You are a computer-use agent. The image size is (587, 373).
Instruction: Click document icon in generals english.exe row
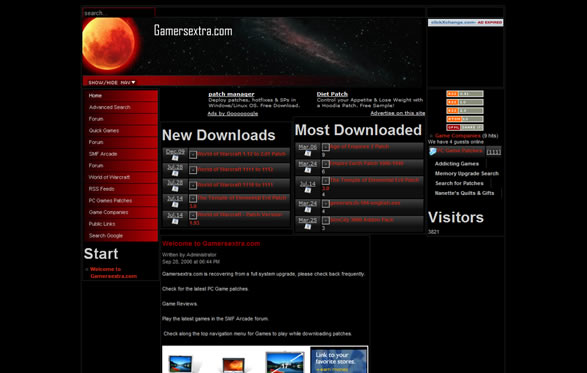pos(308,209)
